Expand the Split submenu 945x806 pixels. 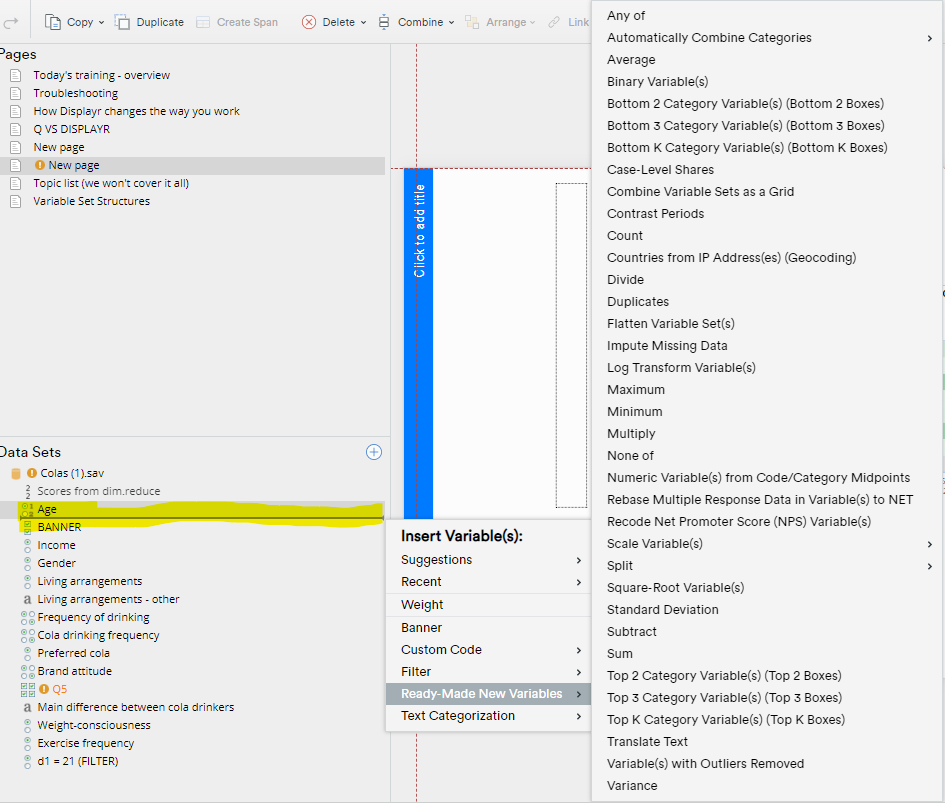(x=930, y=566)
